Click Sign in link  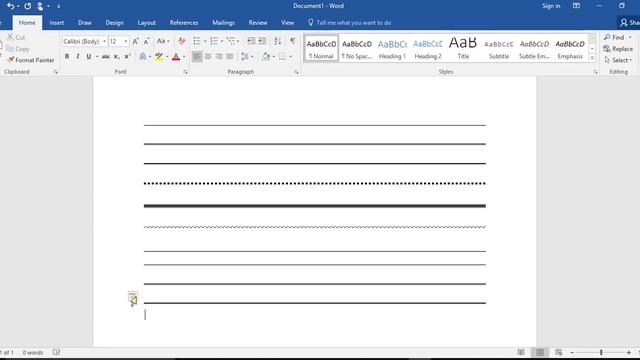pos(551,6)
